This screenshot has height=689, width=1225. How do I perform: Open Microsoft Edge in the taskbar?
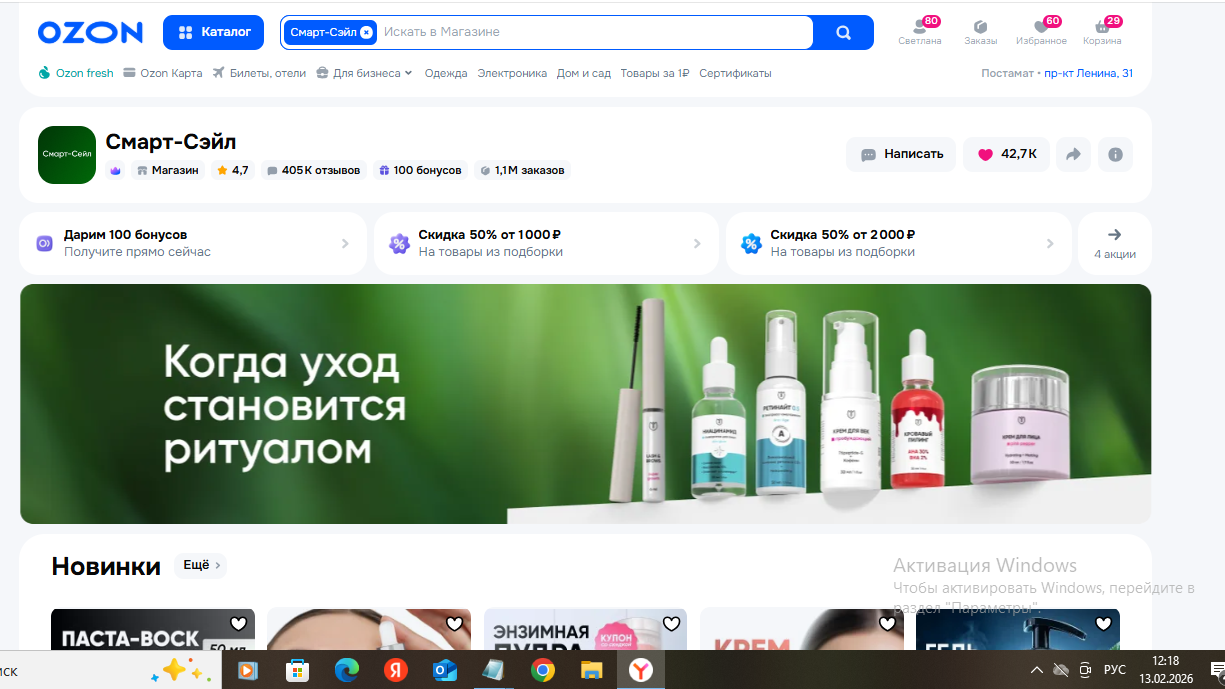tap(346, 670)
